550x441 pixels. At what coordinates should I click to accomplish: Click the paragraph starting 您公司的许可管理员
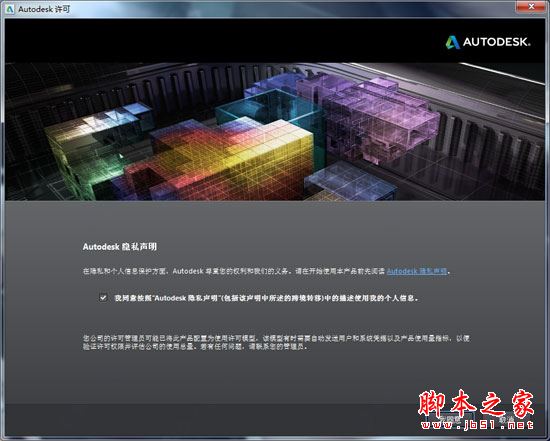pyautogui.click(x=276, y=342)
